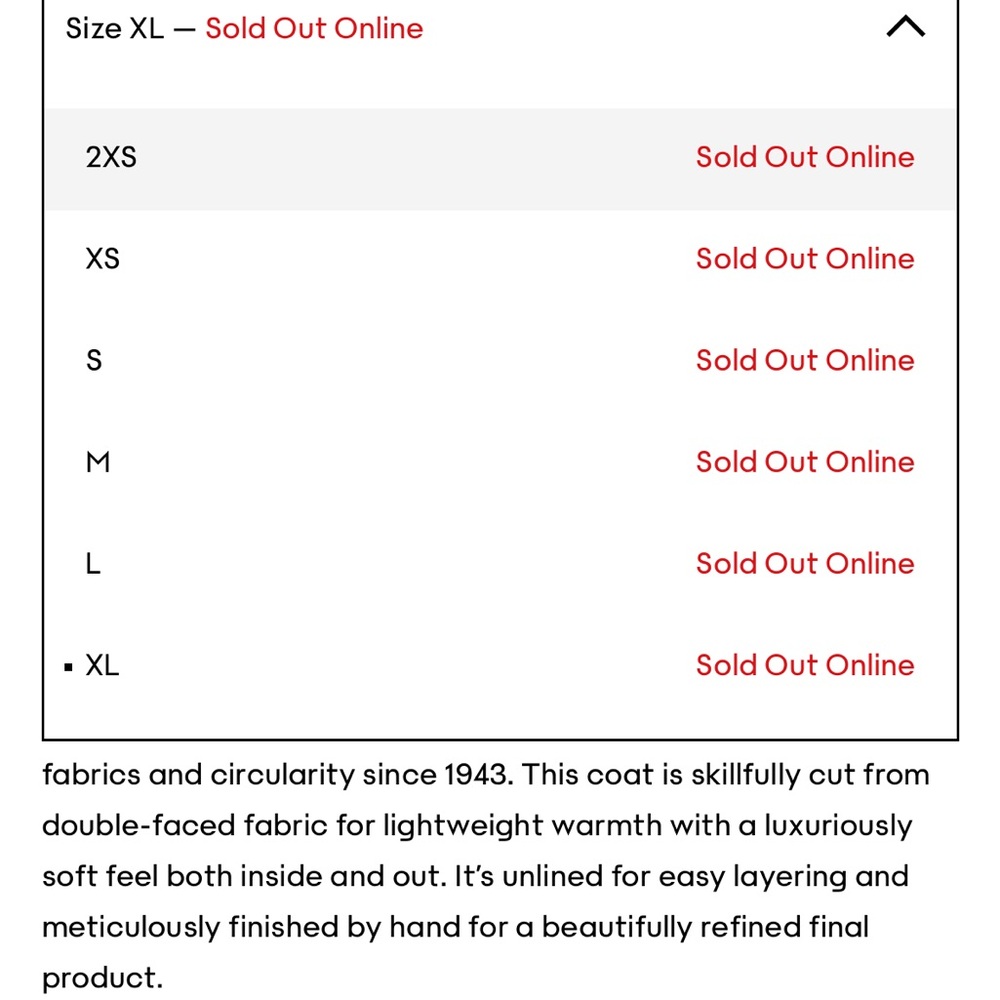Click Sold Out Online label for S
The height and width of the screenshot is (1000, 1000).
point(805,360)
